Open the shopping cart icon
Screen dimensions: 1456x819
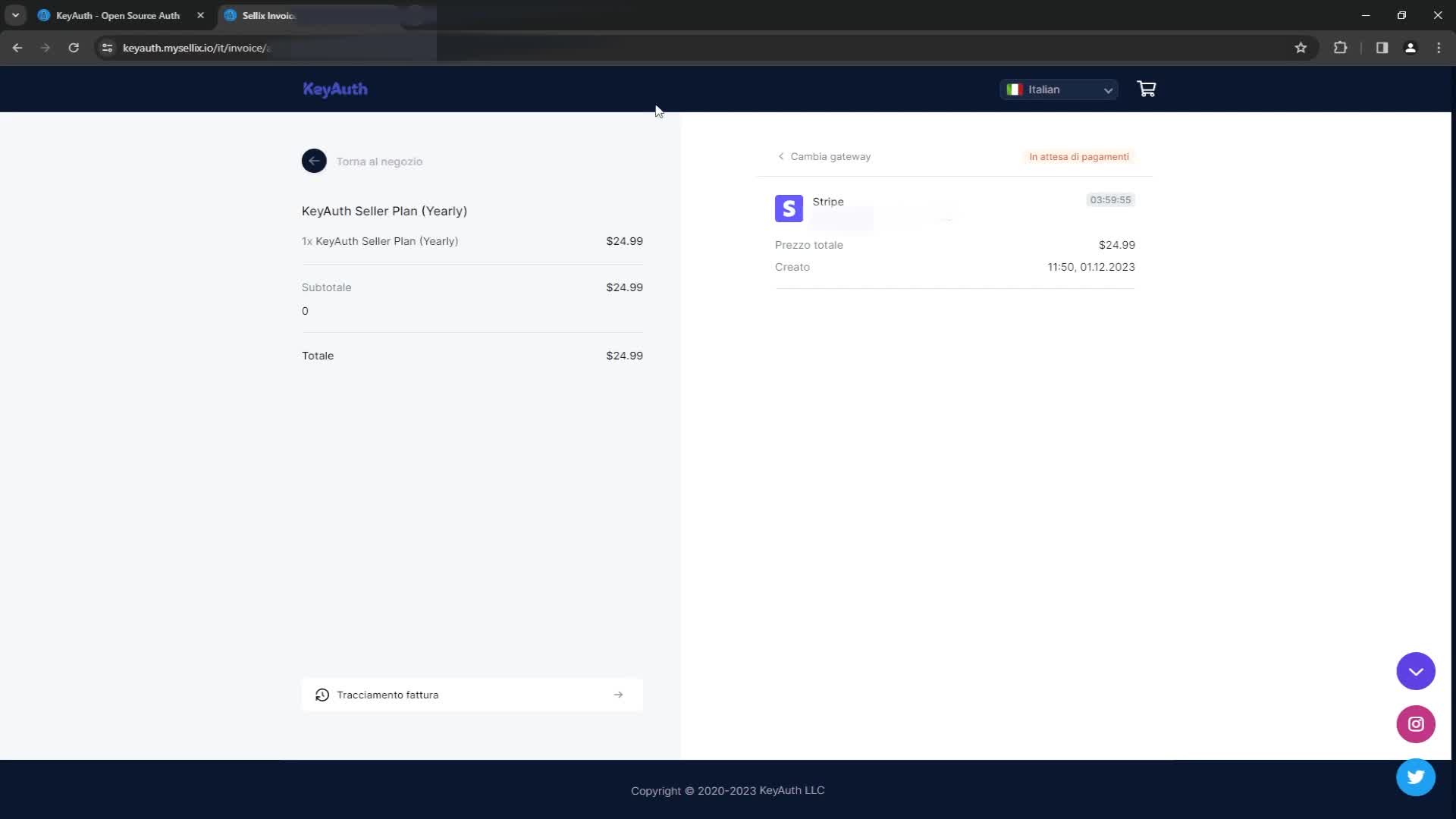tap(1146, 89)
